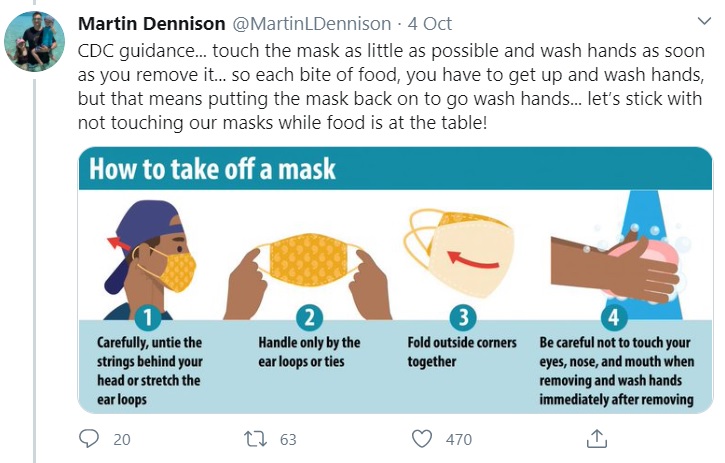This screenshot has height=463, width=725.
Task: Open the 4 Oct timestamp link
Action: (x=430, y=23)
